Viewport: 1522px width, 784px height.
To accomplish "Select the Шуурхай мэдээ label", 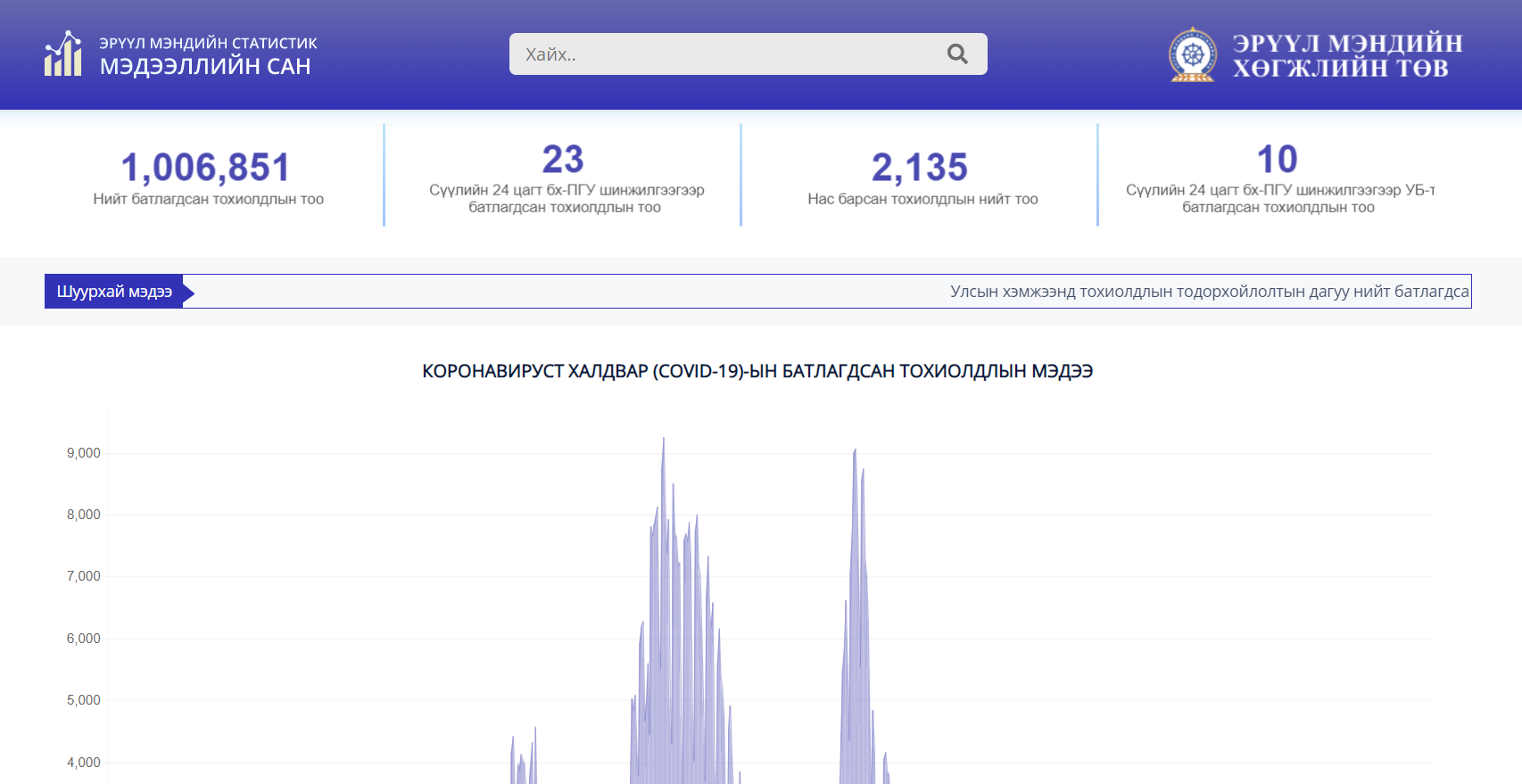I will pyautogui.click(x=114, y=292).
